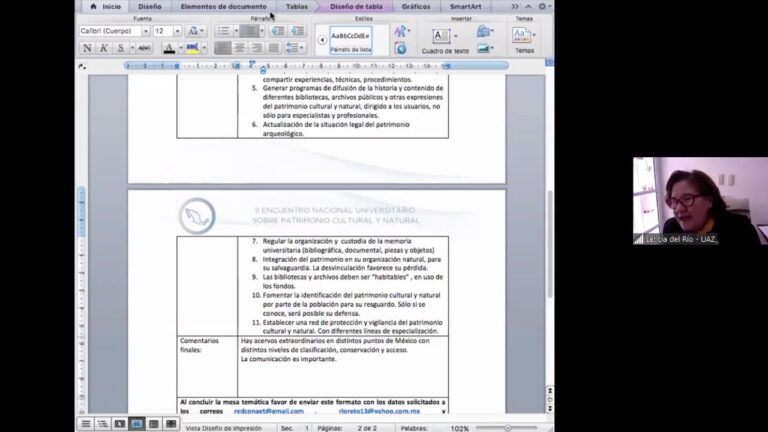
Task: Select the Diseño de tabla tab
Action: tap(356, 6)
